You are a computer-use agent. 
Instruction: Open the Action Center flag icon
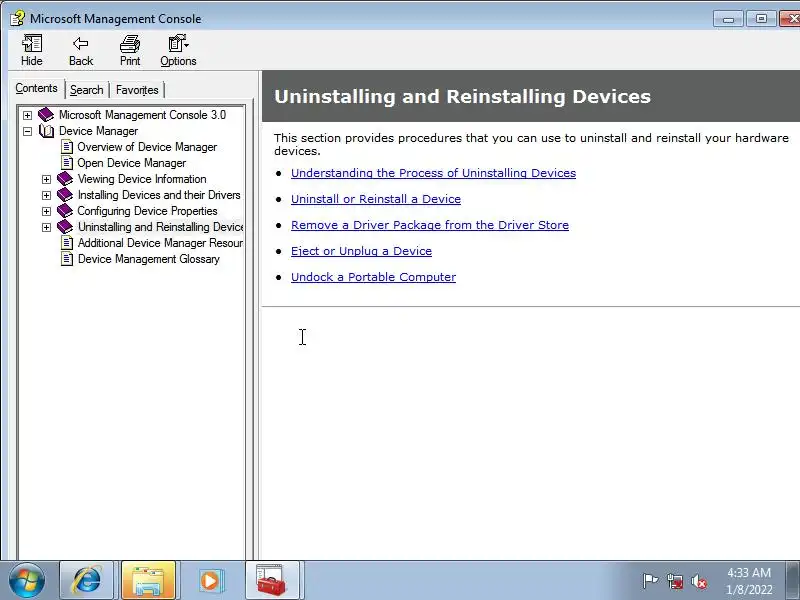tap(650, 581)
